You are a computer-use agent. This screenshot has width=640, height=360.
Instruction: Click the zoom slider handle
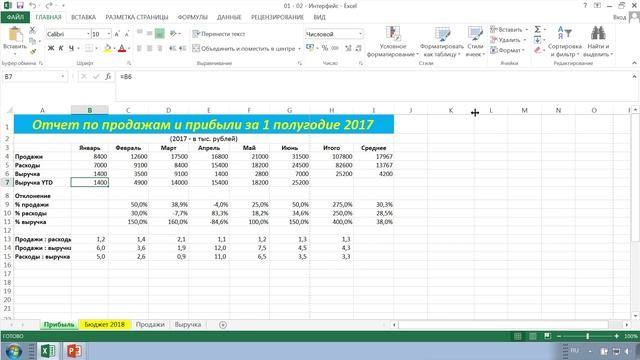click(x=587, y=336)
